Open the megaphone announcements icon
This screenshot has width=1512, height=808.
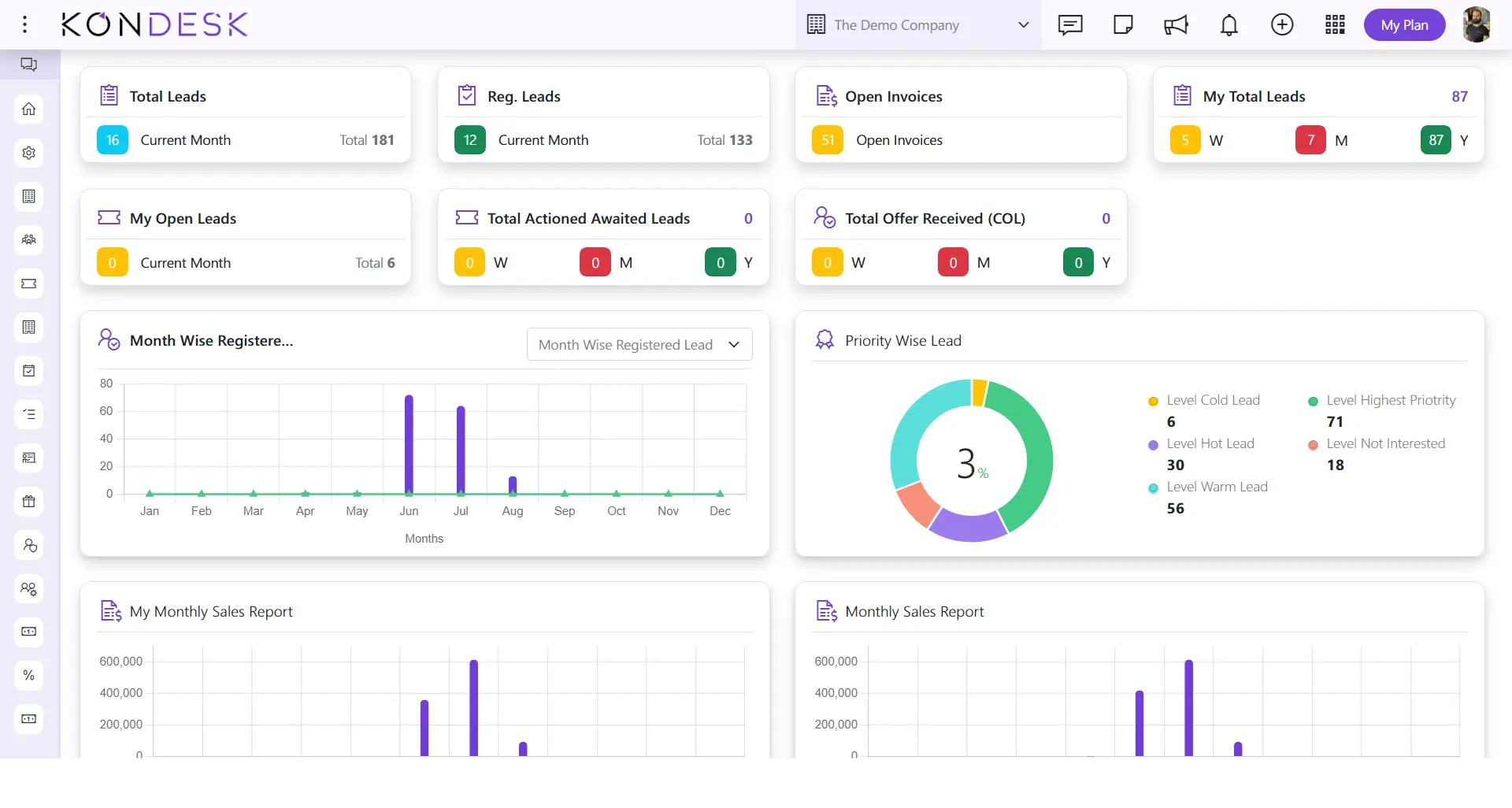click(1176, 25)
